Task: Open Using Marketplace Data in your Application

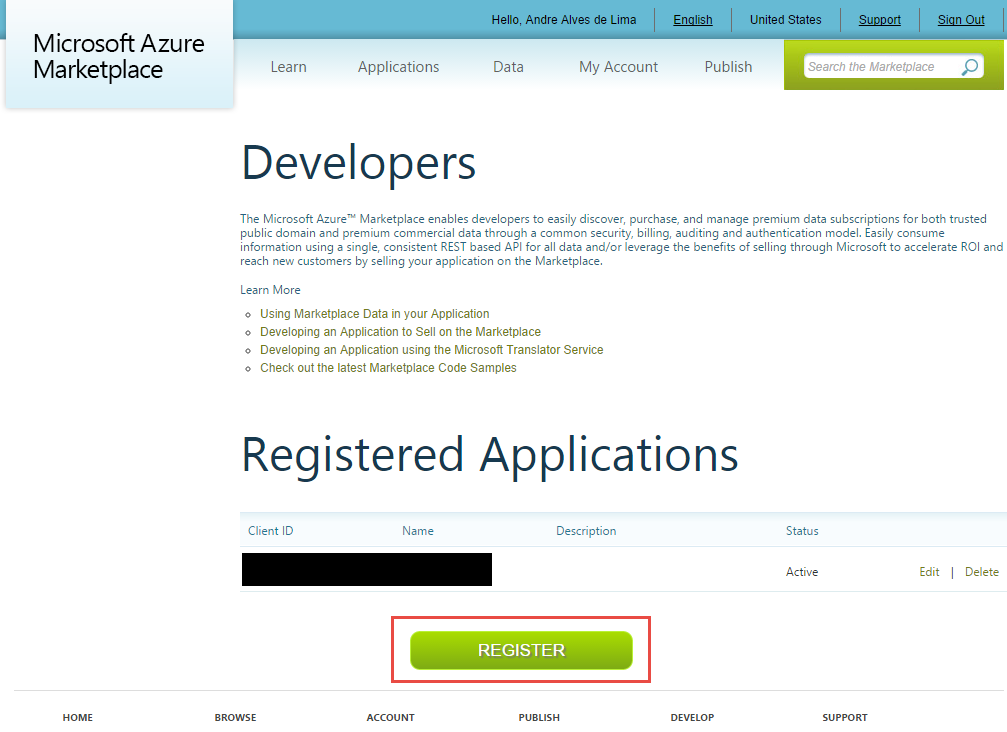Action: coord(374,314)
